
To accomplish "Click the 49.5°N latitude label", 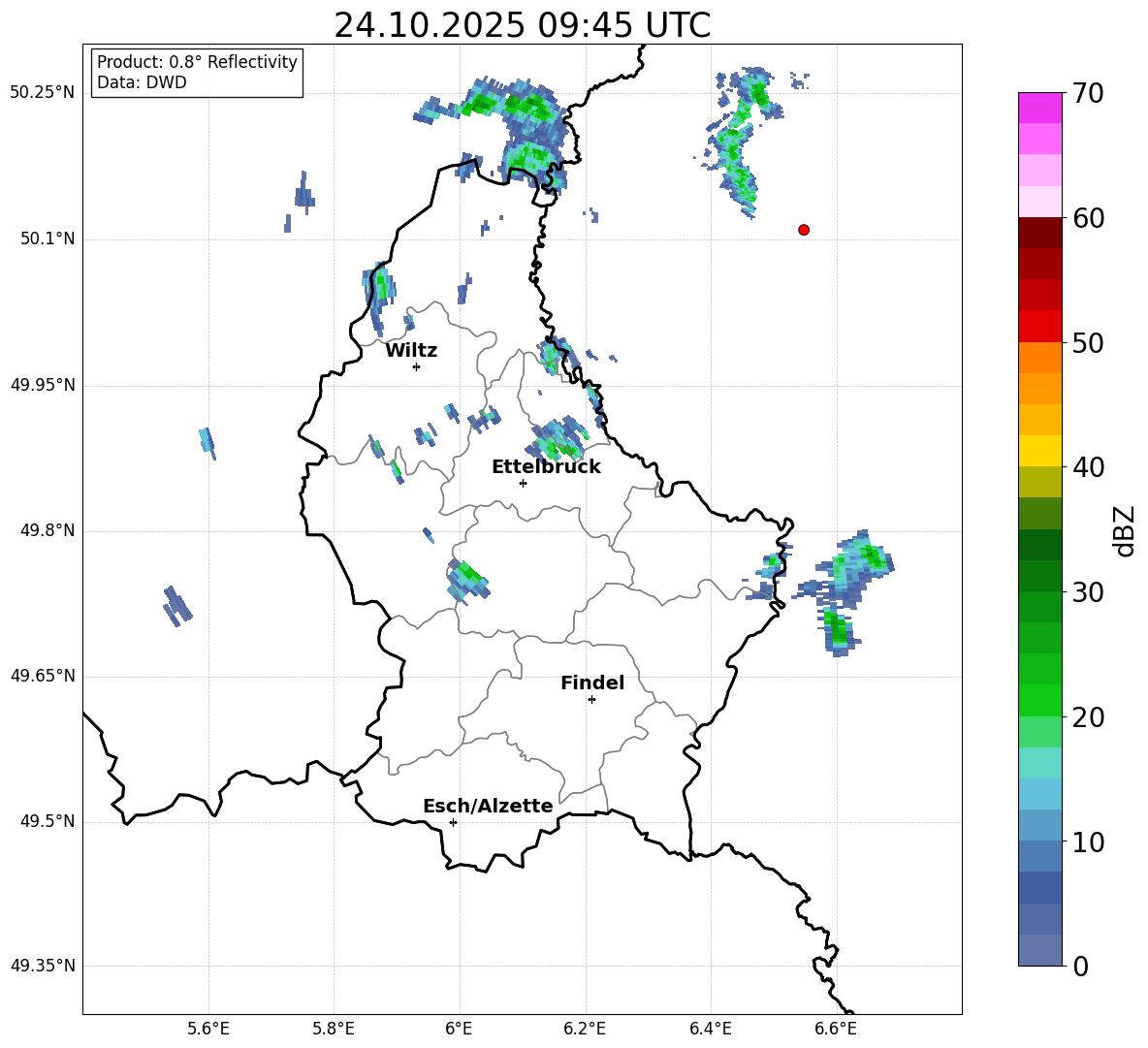I will (48, 821).
